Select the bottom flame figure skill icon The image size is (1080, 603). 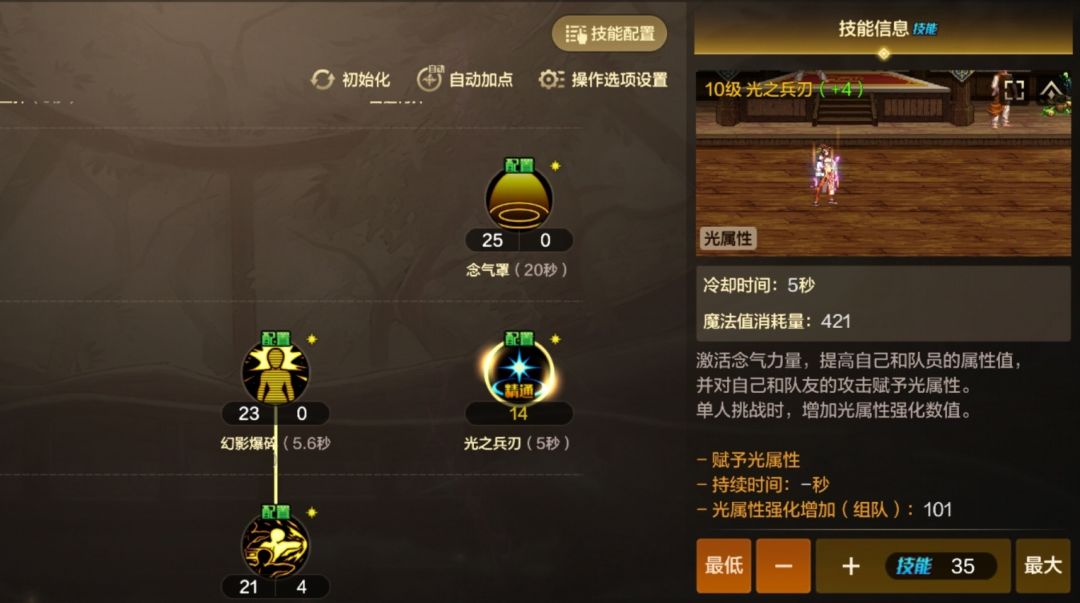276,546
